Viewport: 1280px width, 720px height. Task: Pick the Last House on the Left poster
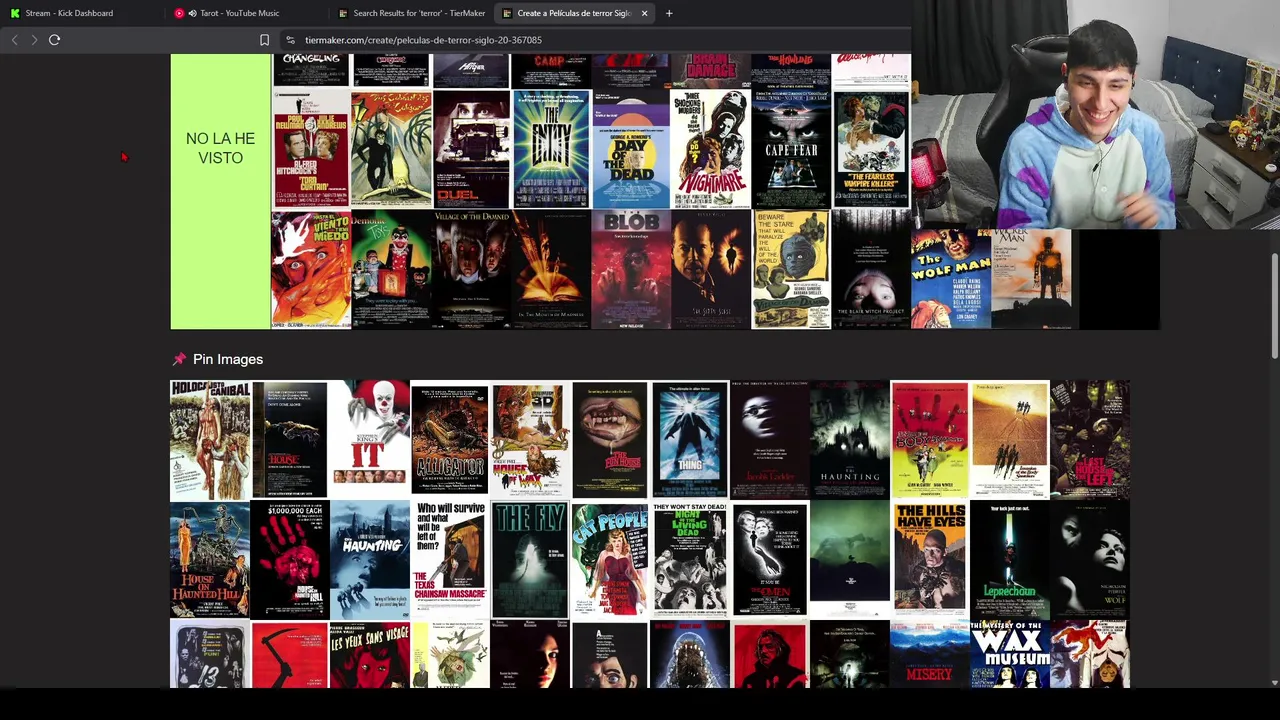(1090, 440)
